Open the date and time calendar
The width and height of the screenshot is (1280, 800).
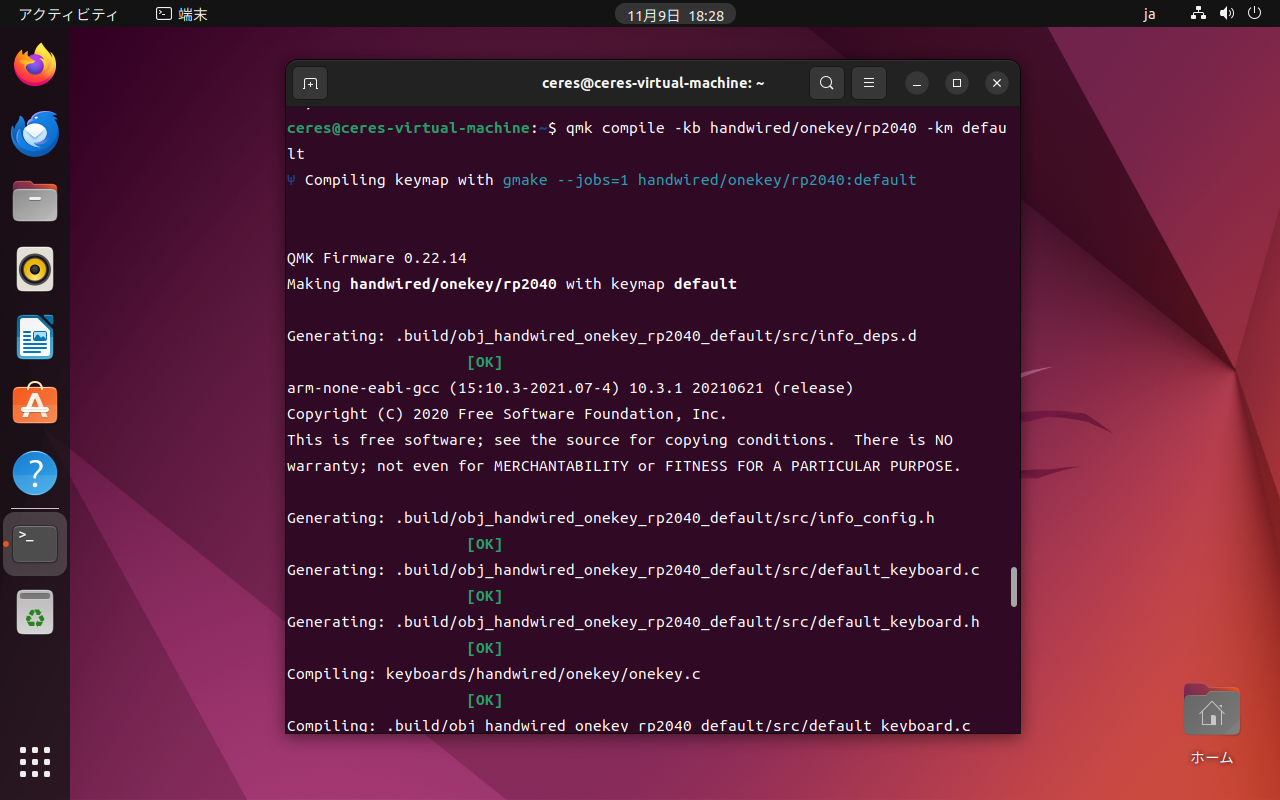675,15
